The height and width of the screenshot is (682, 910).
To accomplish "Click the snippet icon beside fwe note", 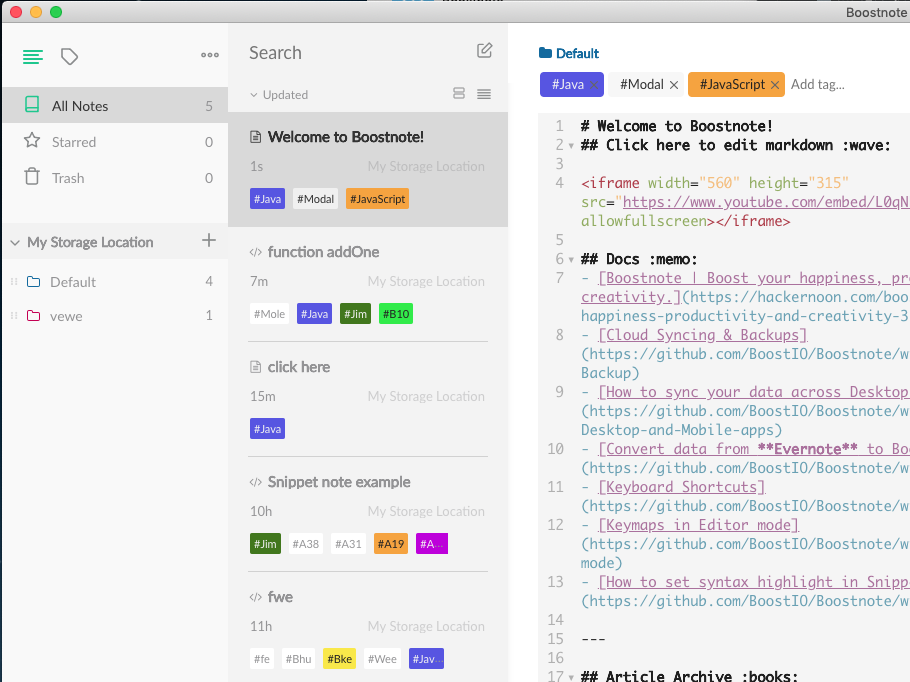I will pyautogui.click(x=255, y=597).
